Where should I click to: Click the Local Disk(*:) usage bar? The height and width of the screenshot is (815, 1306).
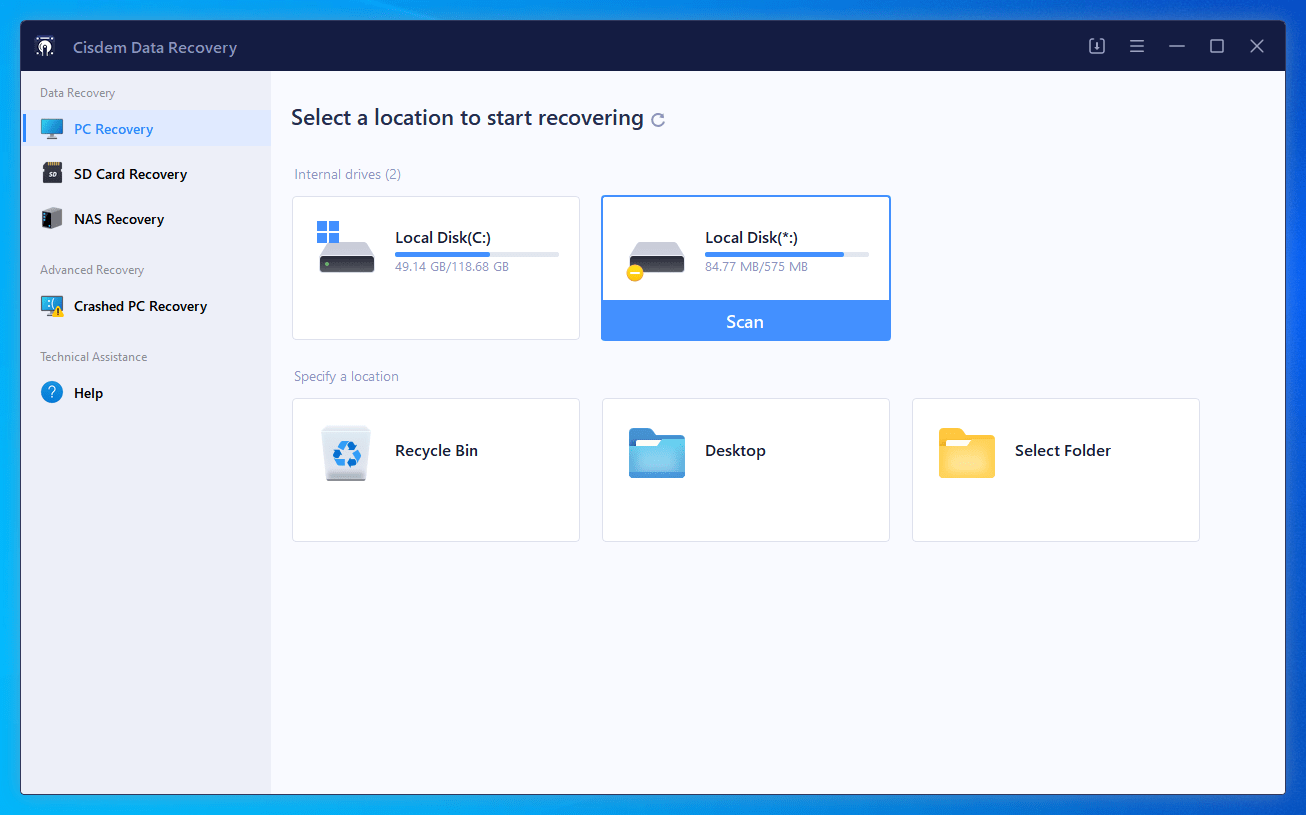tap(786, 255)
